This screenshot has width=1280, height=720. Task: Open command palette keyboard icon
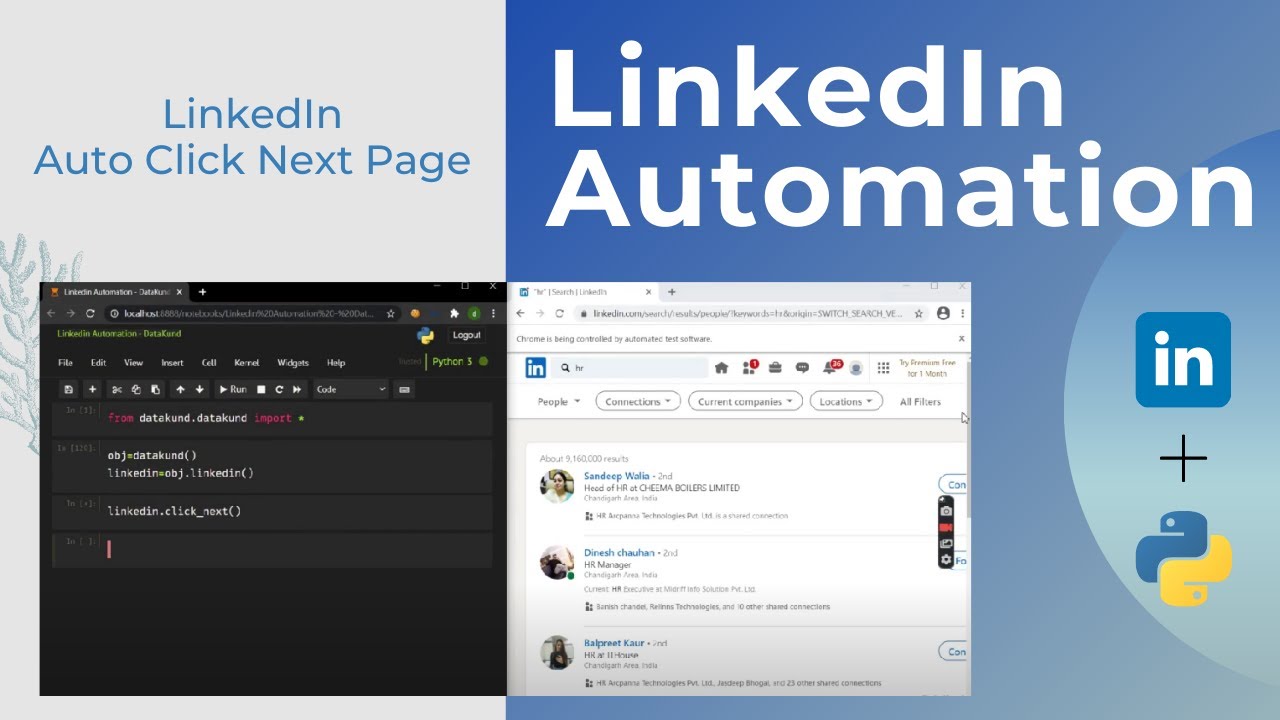pos(405,389)
